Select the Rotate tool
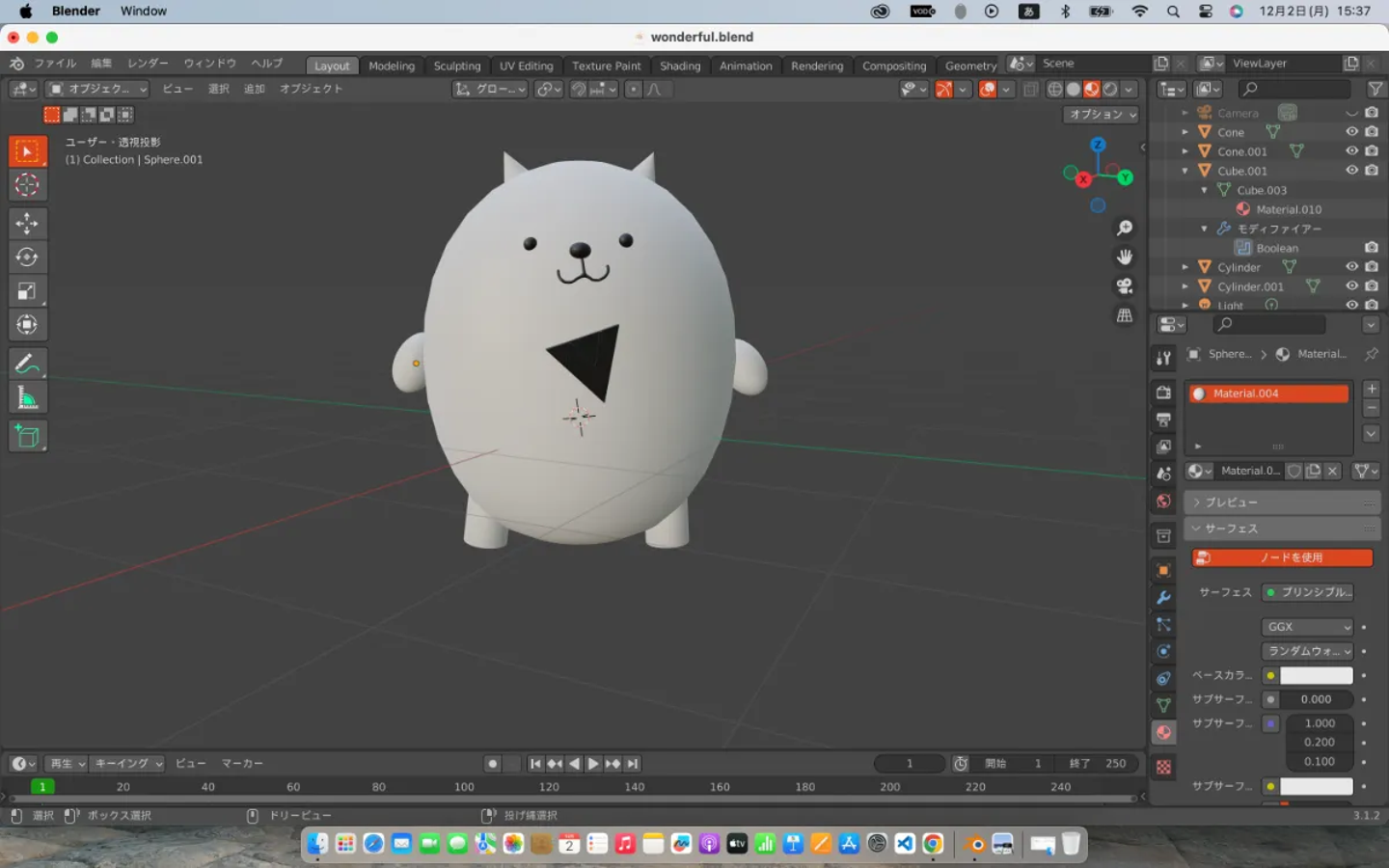Screen dimensions: 1389x868 point(27,258)
